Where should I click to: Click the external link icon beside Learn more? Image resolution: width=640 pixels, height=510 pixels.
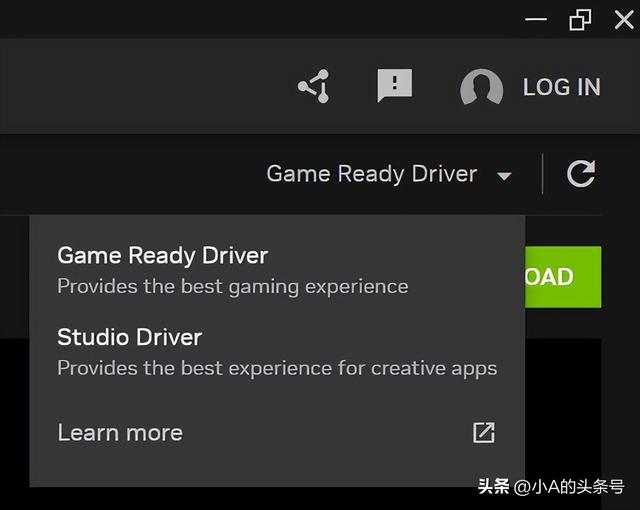click(484, 432)
